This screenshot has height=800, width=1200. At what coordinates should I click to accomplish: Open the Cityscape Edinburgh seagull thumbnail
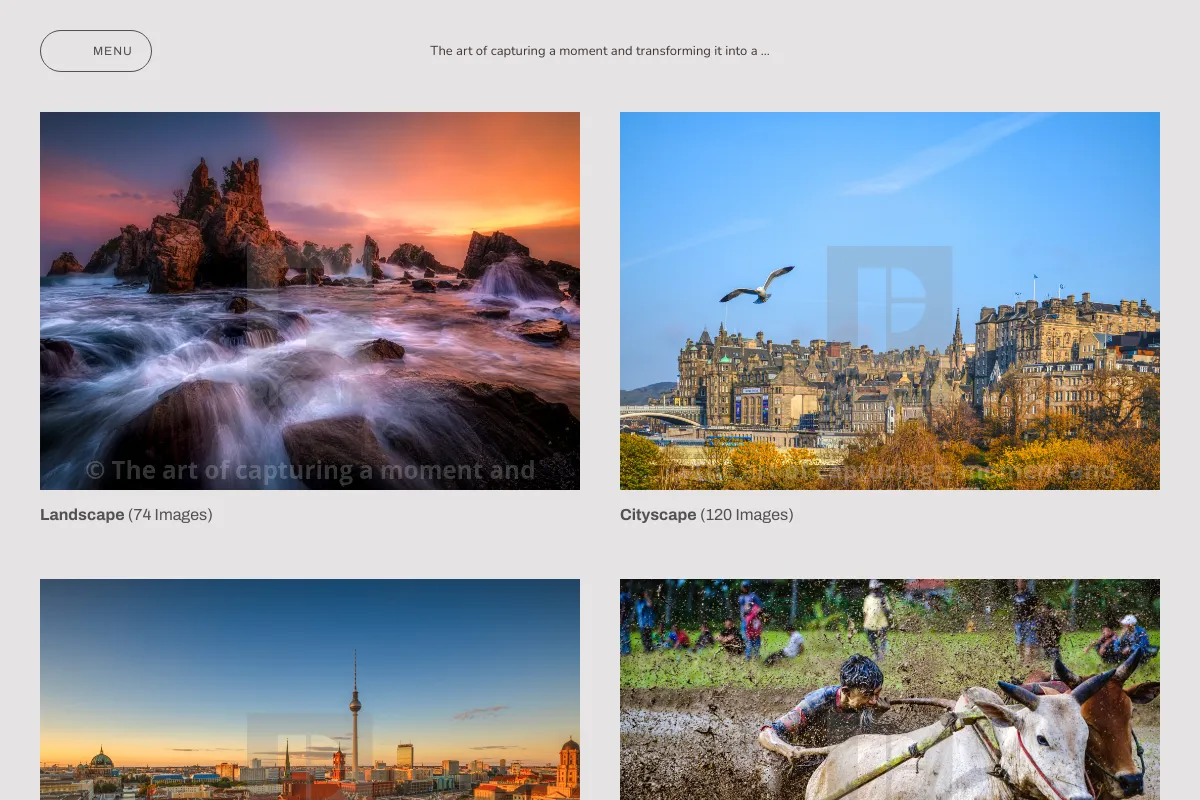[890, 301]
